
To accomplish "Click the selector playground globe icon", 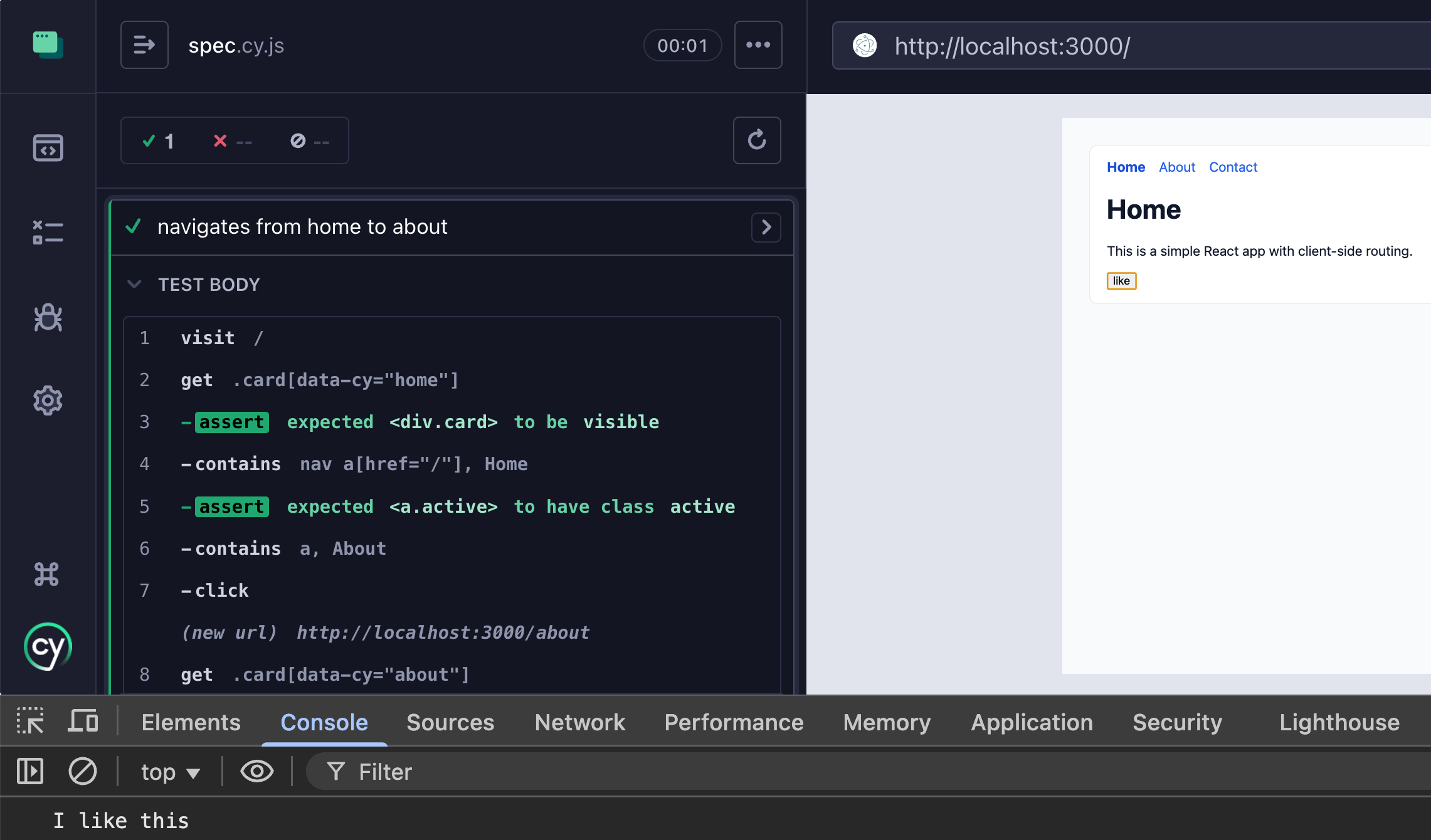I will click(865, 46).
